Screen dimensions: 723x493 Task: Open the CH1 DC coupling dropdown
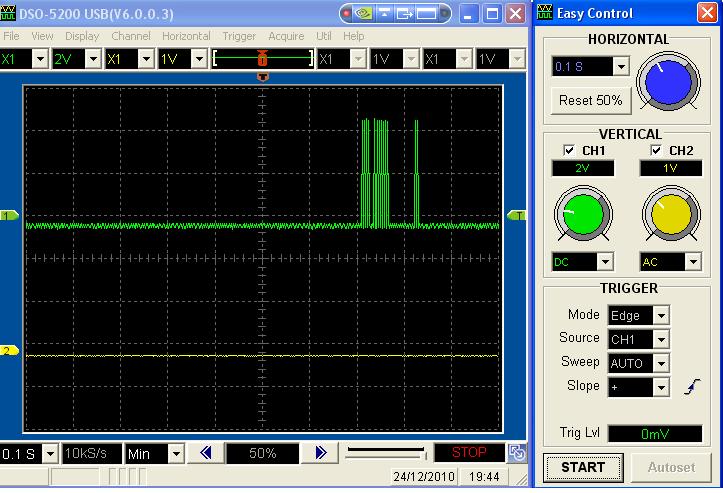tap(603, 262)
